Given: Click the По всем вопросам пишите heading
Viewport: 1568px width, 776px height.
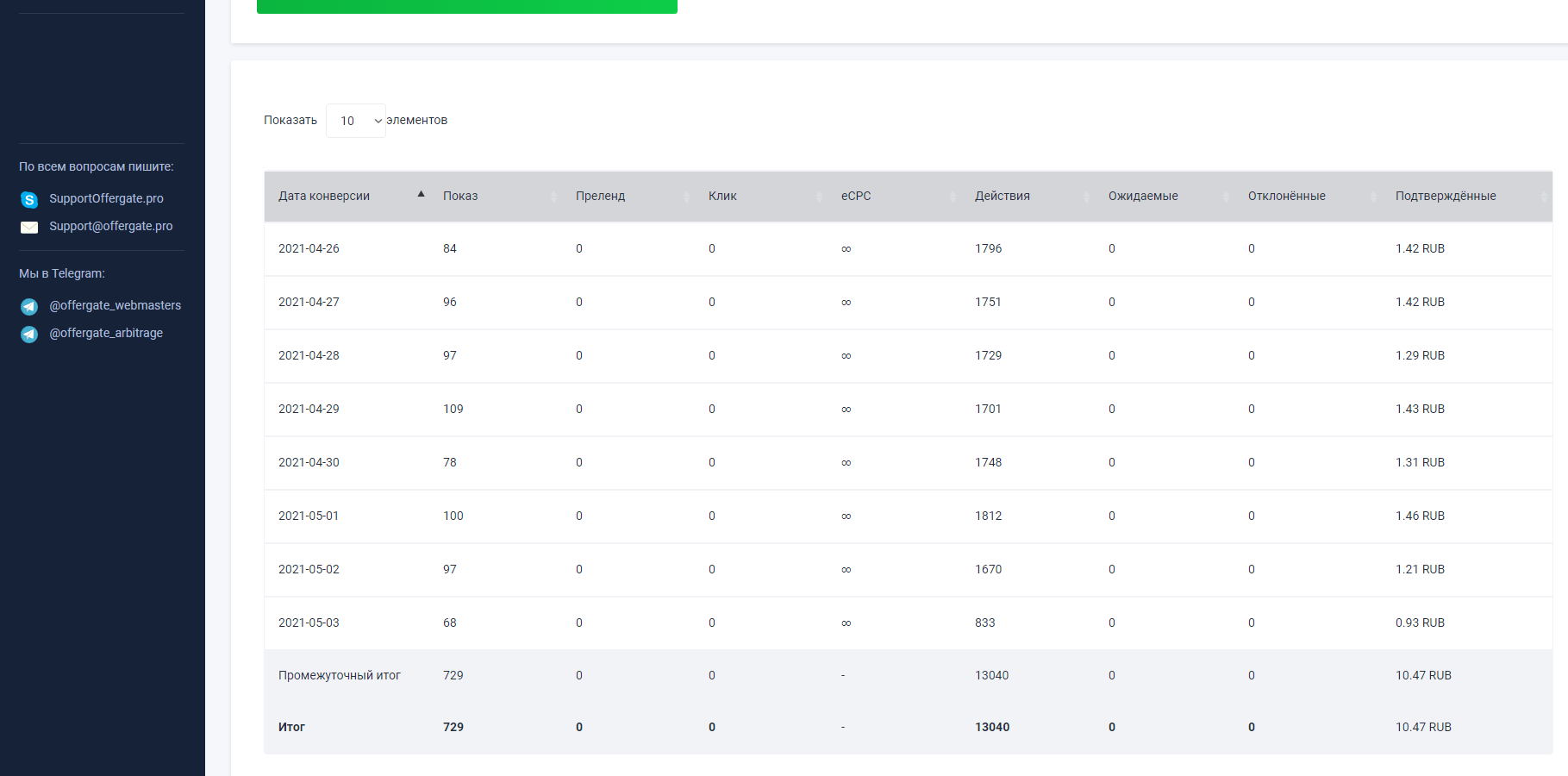Looking at the screenshot, I should tap(97, 166).
